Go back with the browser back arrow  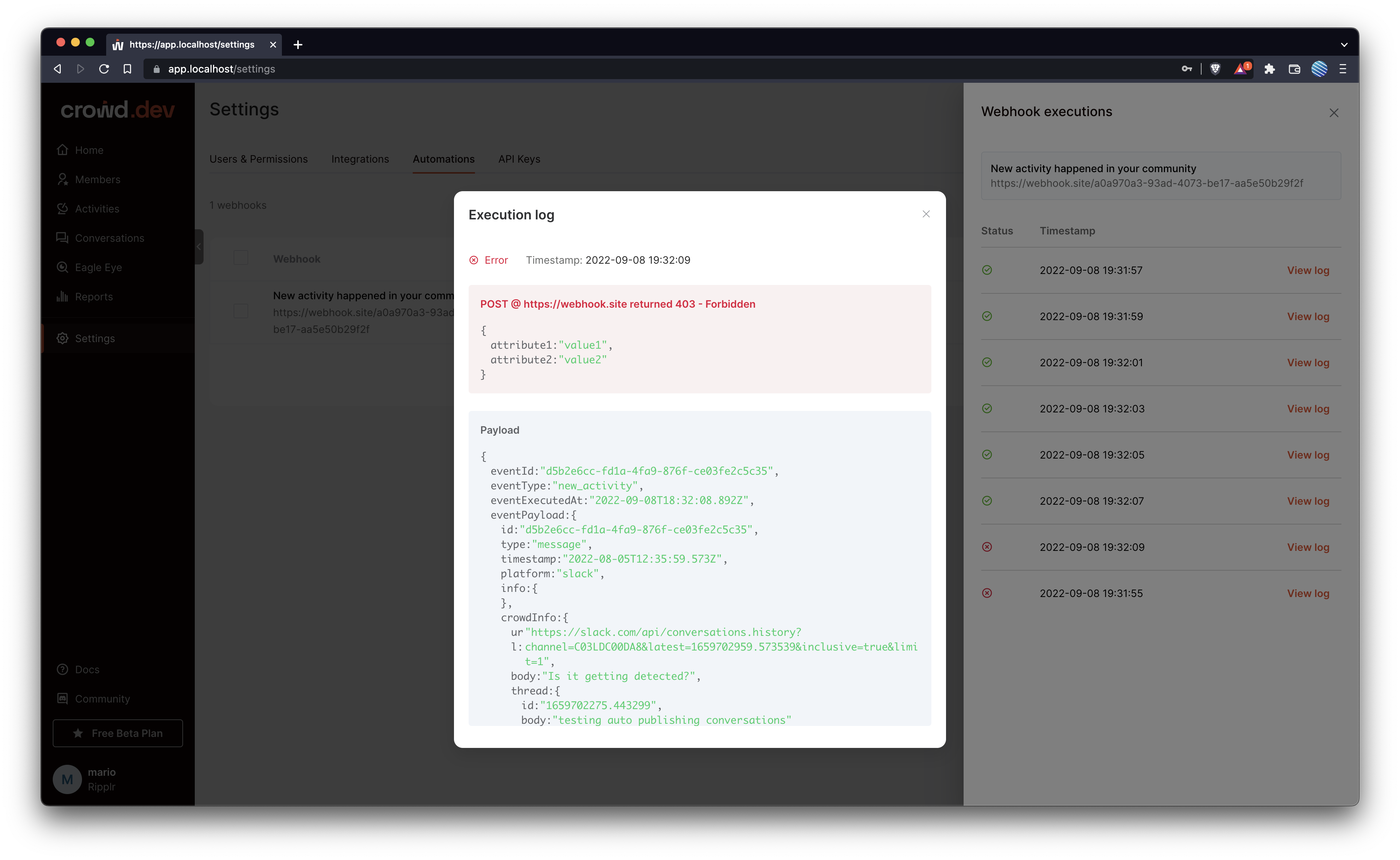[57, 69]
